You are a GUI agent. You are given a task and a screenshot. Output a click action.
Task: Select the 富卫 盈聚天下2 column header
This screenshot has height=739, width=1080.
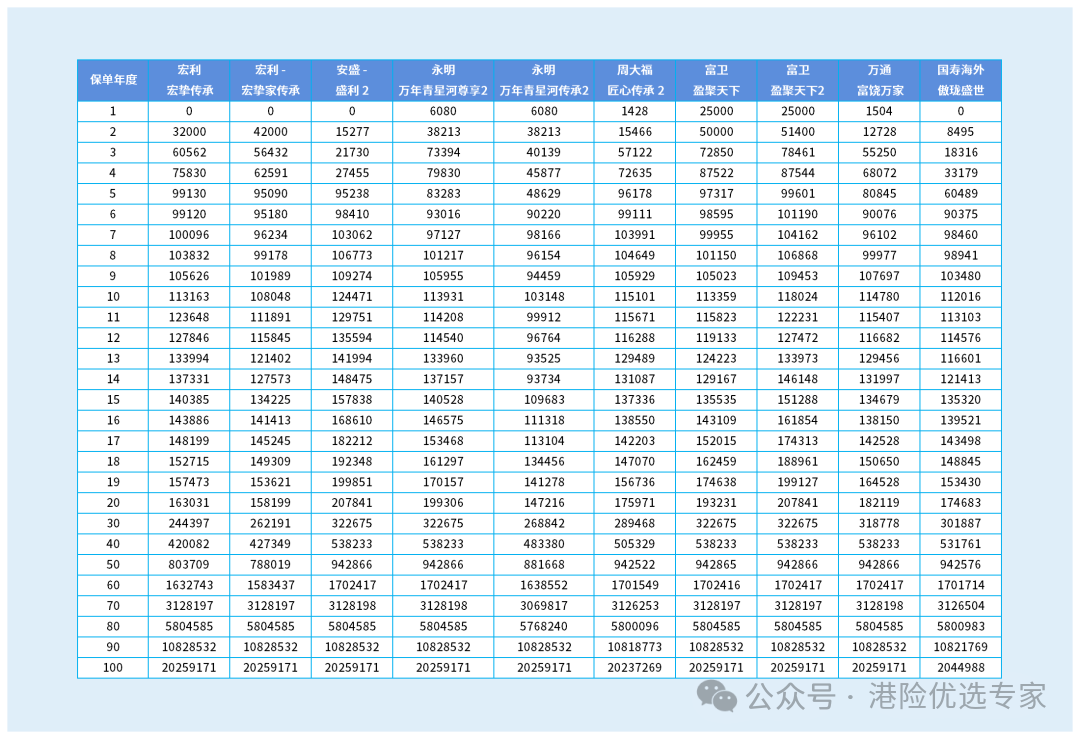coord(798,80)
